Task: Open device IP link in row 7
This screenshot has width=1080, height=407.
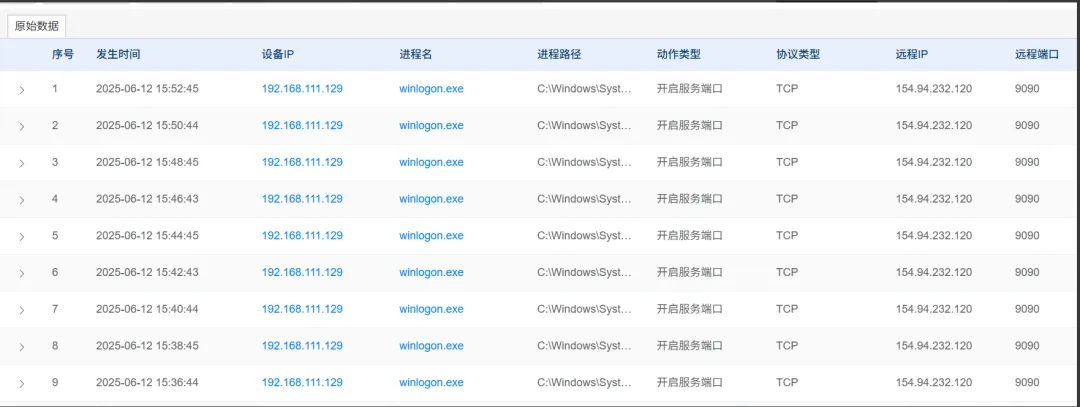Action: (x=302, y=309)
